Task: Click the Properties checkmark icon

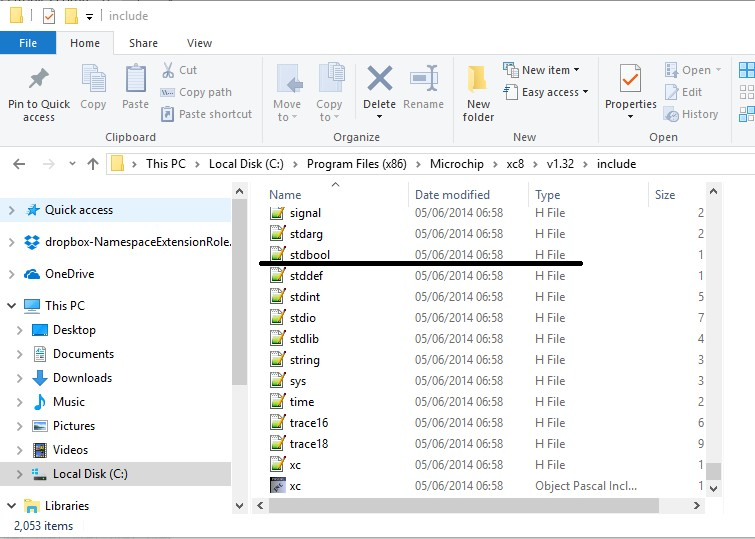Action: (630, 78)
